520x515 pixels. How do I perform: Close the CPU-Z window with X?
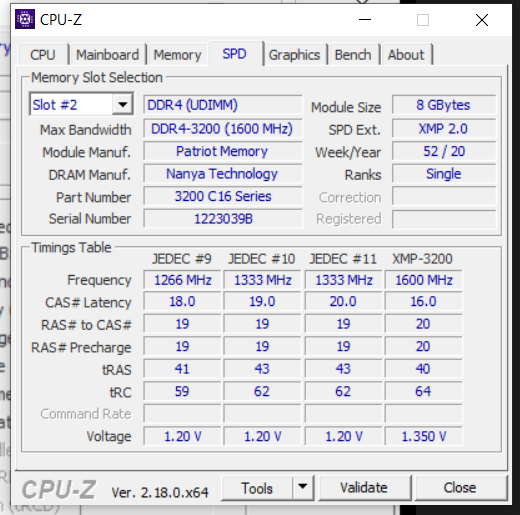[x=482, y=20]
